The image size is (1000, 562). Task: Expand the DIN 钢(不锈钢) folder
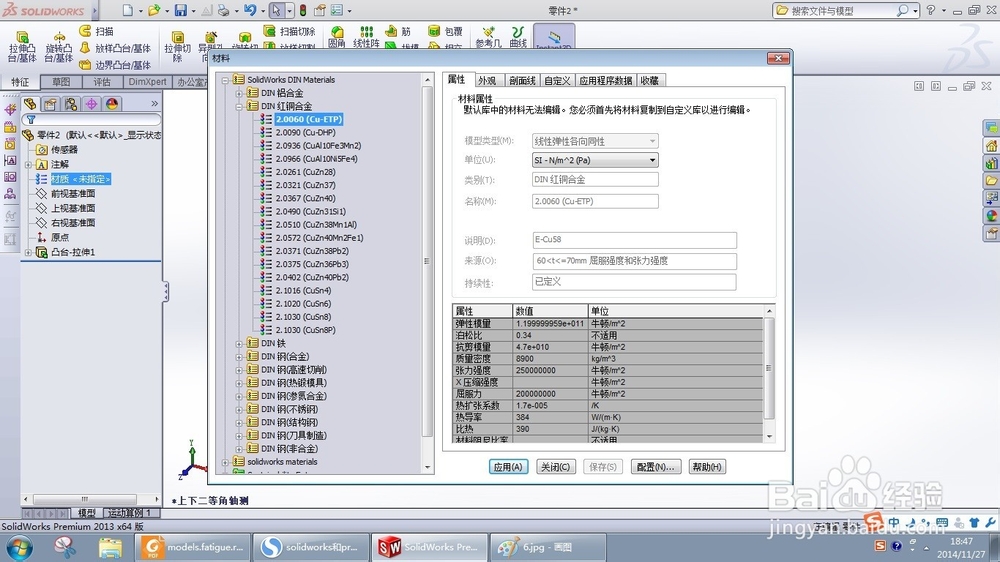pos(239,409)
